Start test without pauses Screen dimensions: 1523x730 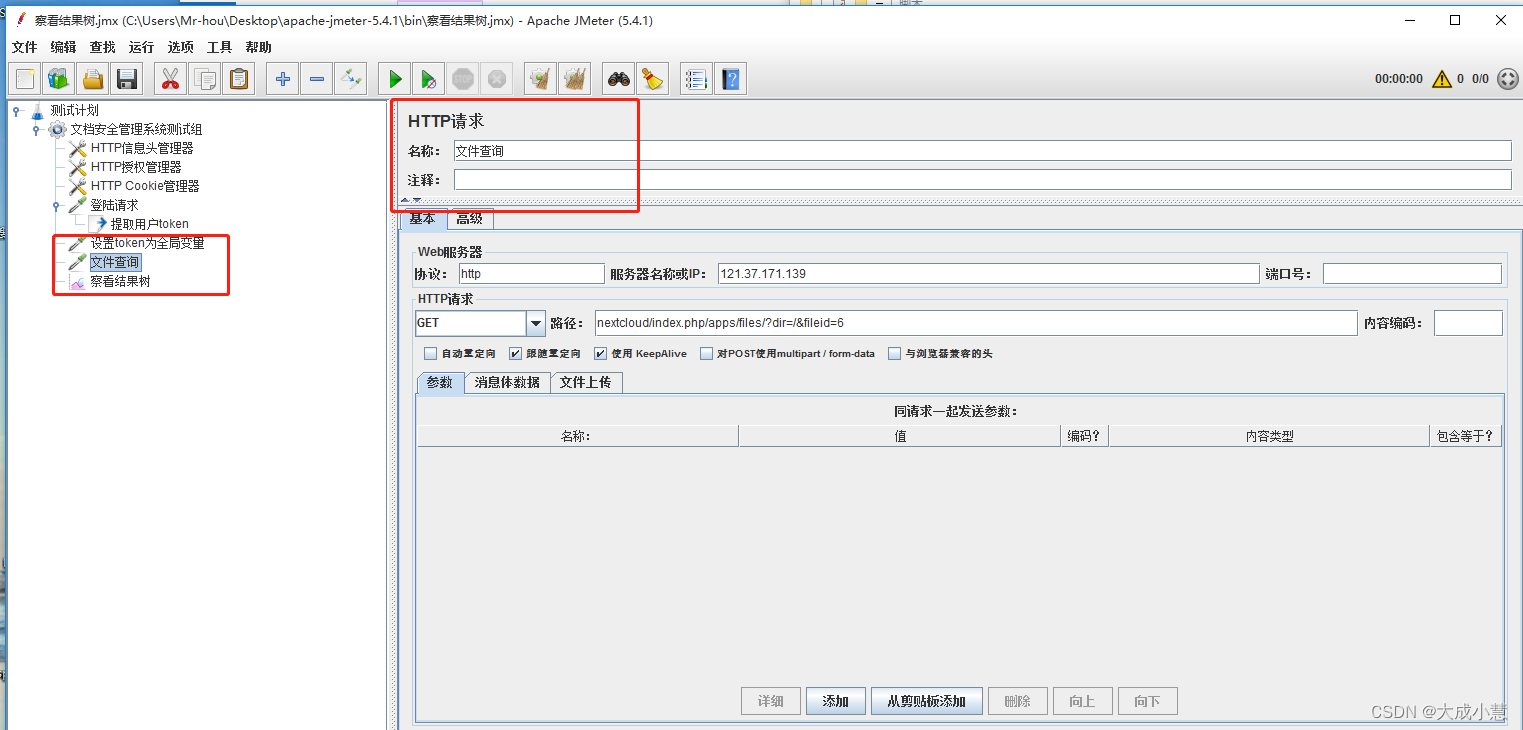pyautogui.click(x=428, y=78)
